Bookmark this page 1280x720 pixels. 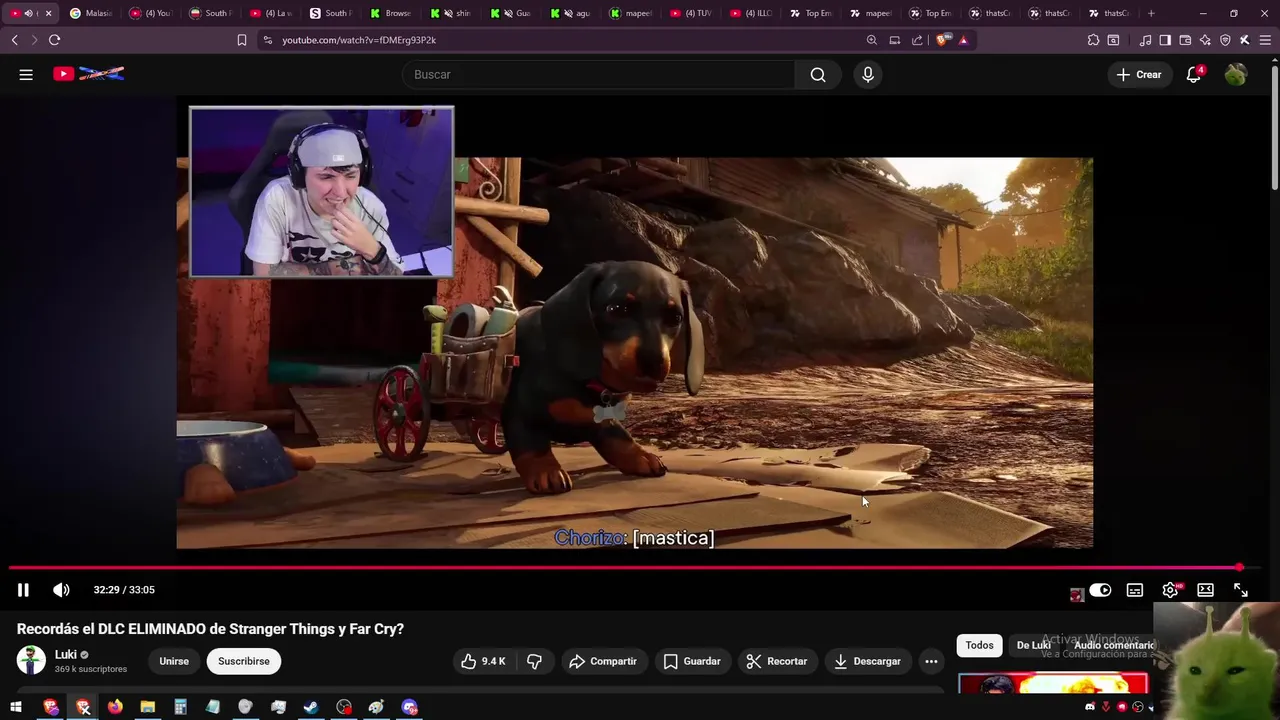(242, 40)
